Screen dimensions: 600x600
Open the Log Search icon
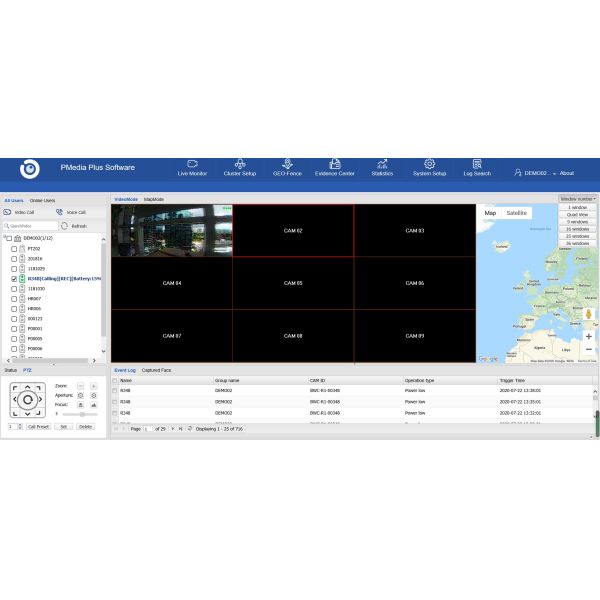pyautogui.click(x=477, y=168)
